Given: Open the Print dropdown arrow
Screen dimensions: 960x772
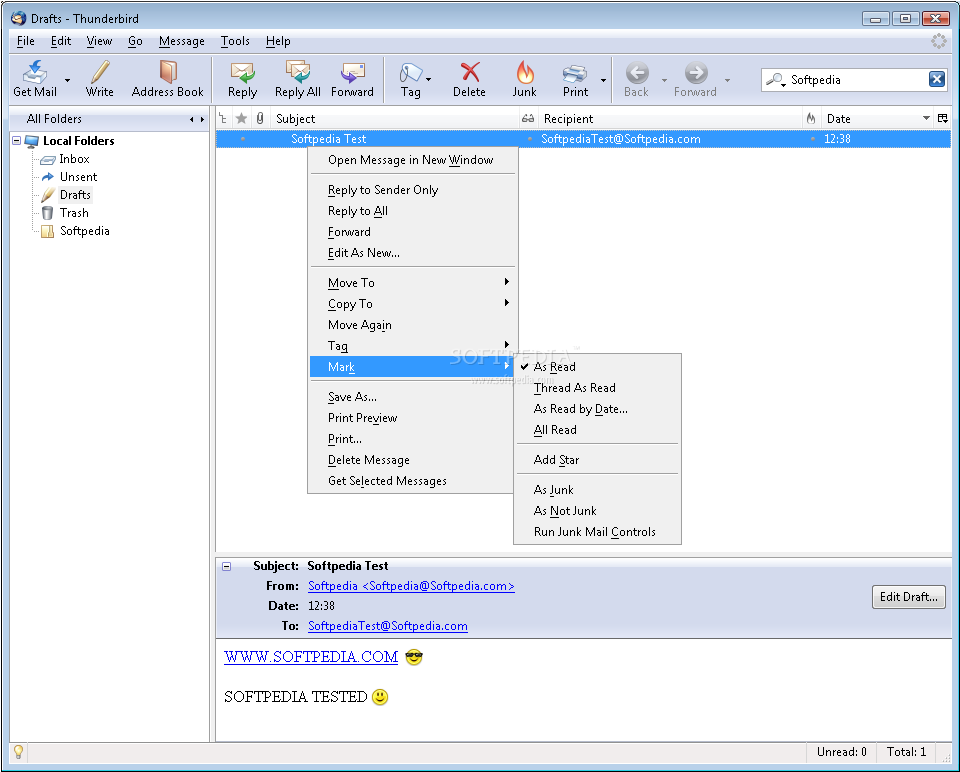Looking at the screenshot, I should (x=603, y=80).
